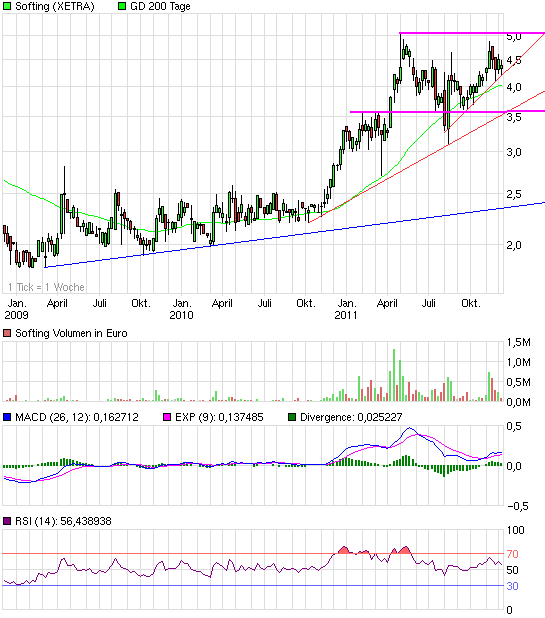Click the 0,5M volume axis label
This screenshot has width=545, height=618.
[x=519, y=382]
